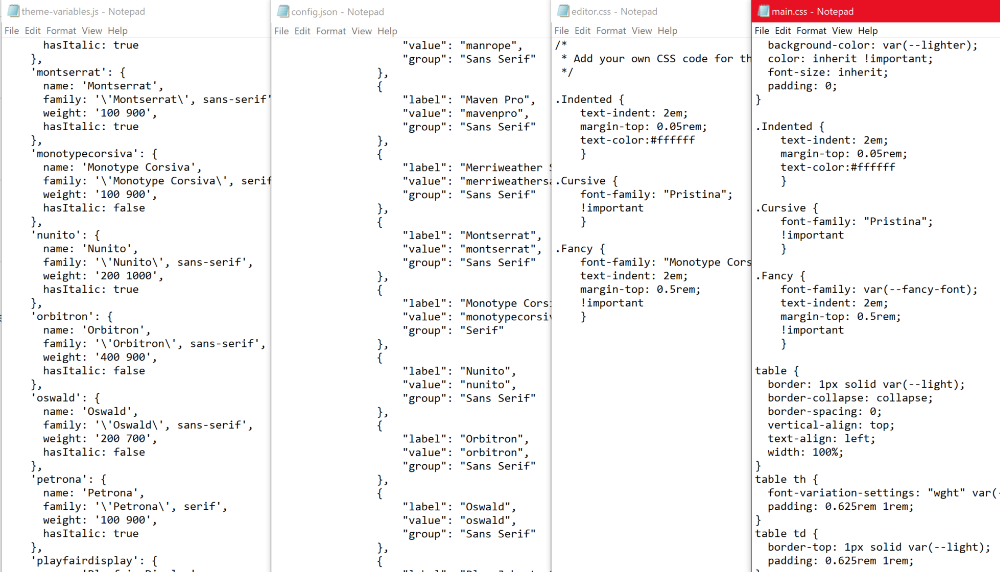Open View menu in config.json Notepad
The image size is (1000, 572).
361,31
